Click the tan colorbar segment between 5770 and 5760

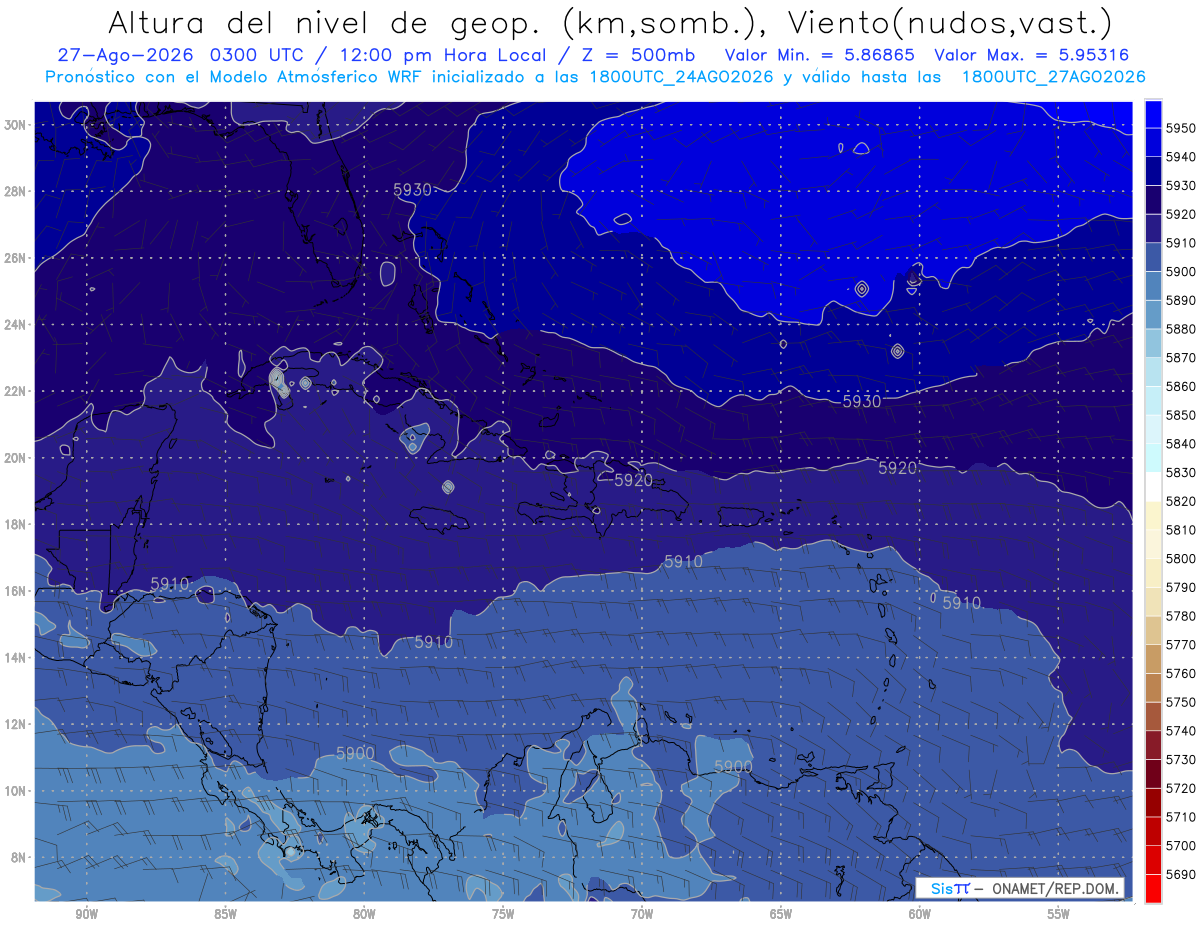(x=1153, y=659)
